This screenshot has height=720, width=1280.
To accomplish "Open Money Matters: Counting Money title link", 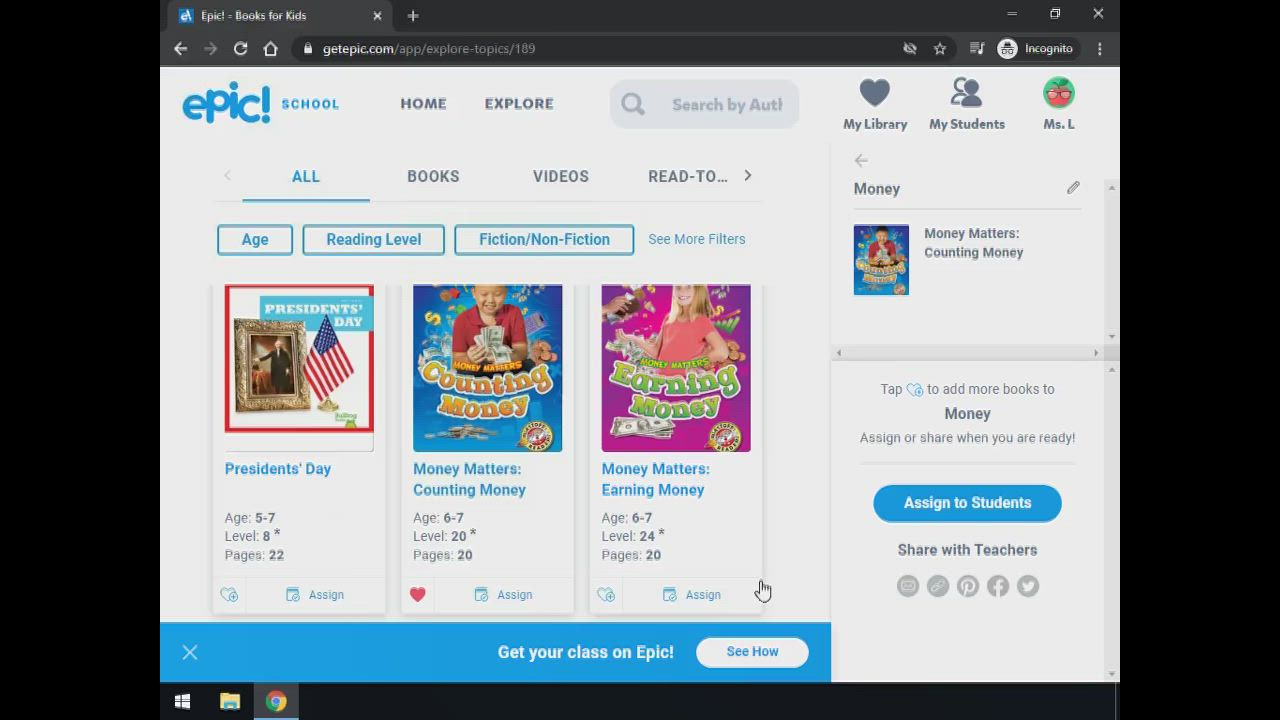I will tap(469, 479).
